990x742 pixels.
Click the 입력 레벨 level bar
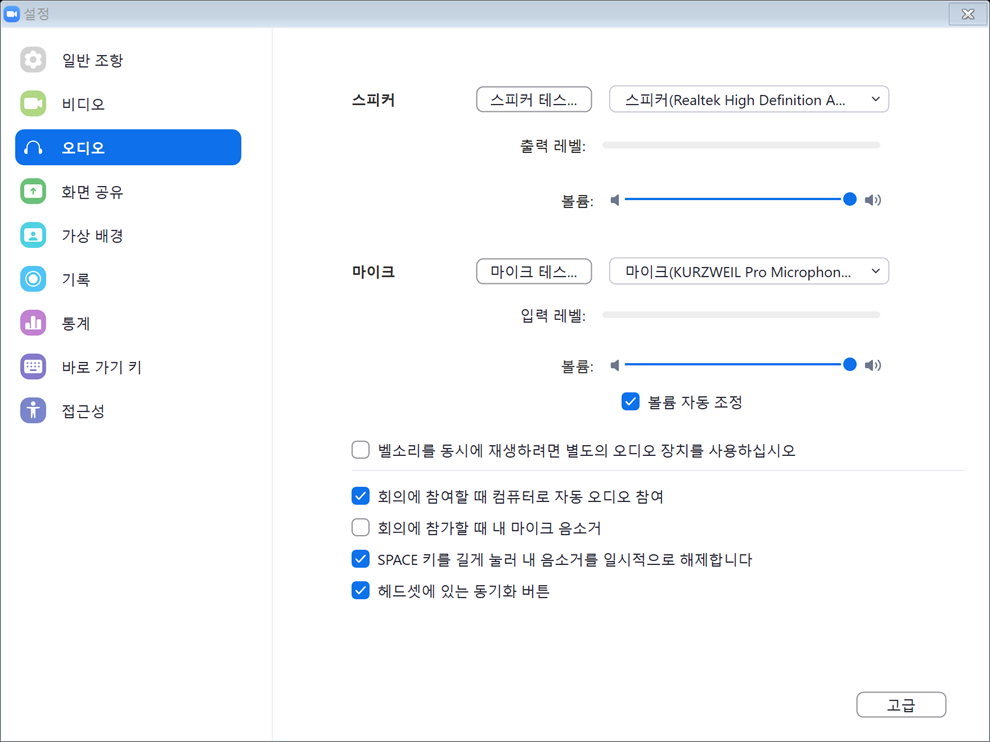[741, 314]
